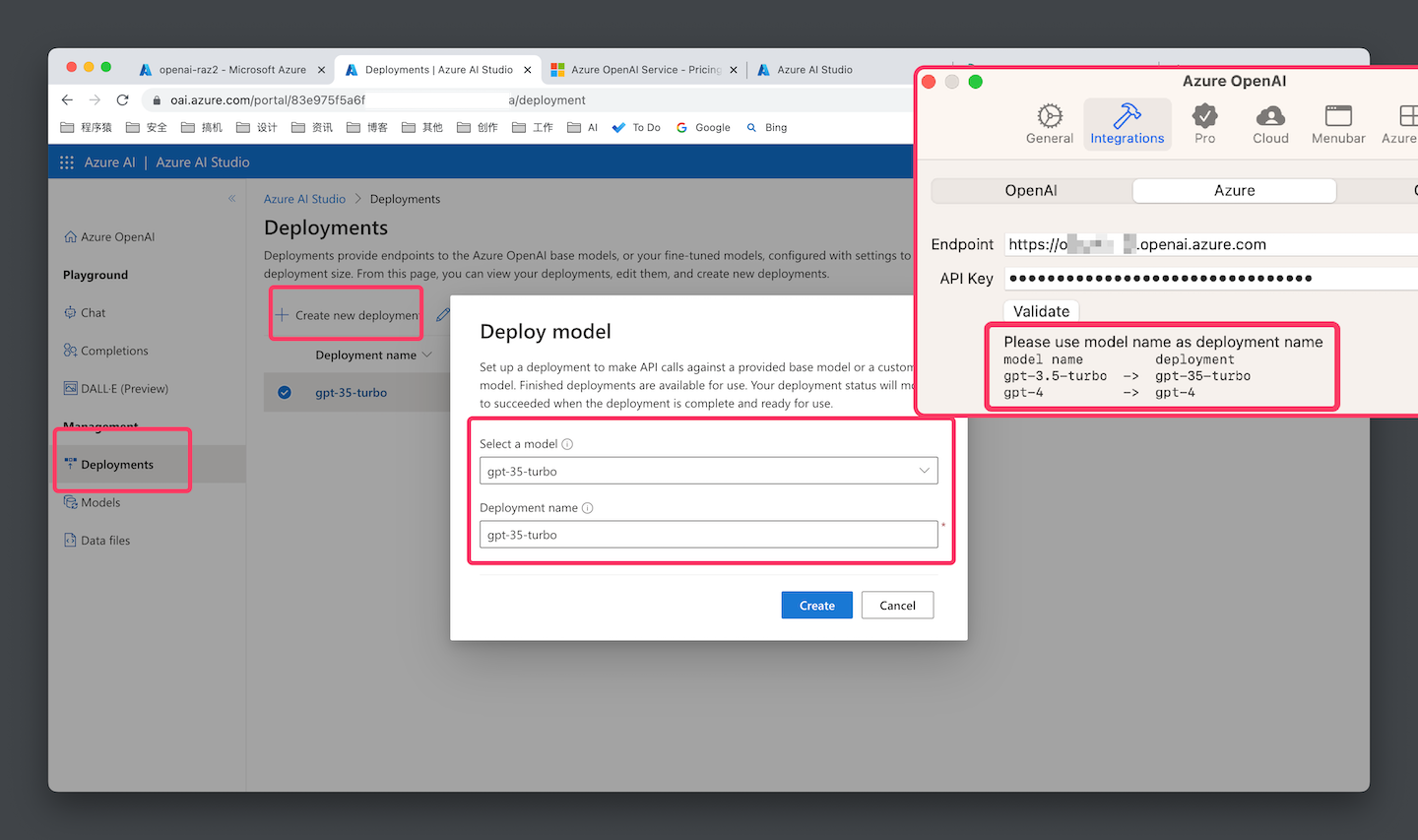Click the info icon next to Deployment name
This screenshot has height=840, width=1418.
[588, 508]
